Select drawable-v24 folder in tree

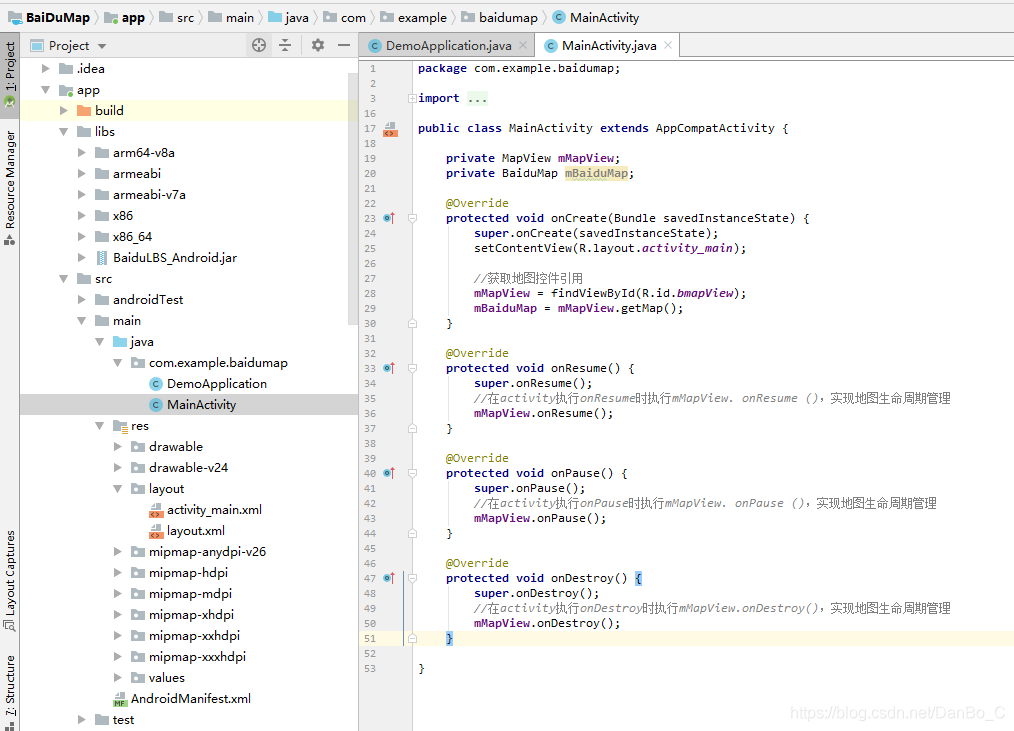[188, 468]
